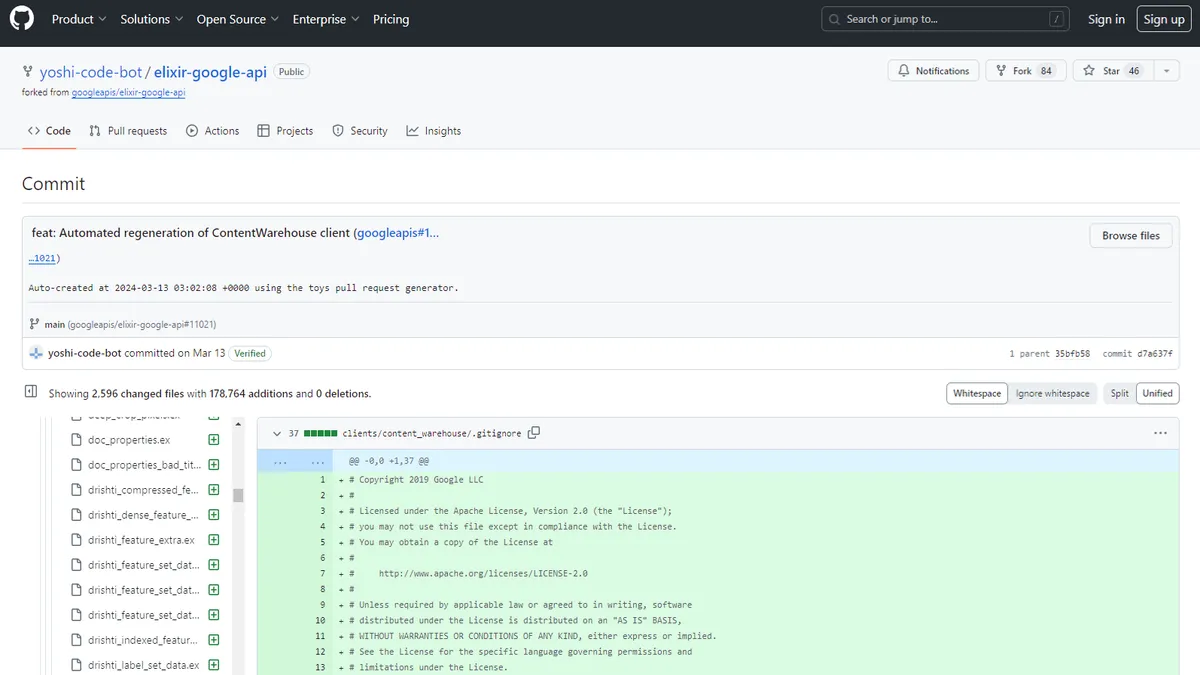Open the googleapis#1... pull request link
Screen dimensions: 1200x675
(x=398, y=233)
